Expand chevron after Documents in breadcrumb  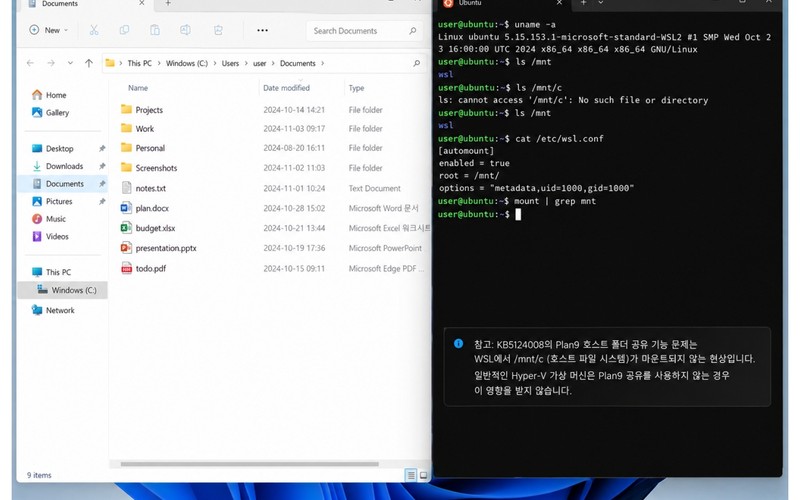point(322,63)
